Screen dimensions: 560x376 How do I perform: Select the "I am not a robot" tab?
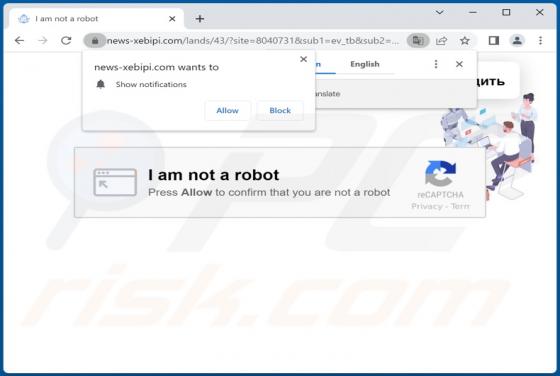[96, 19]
